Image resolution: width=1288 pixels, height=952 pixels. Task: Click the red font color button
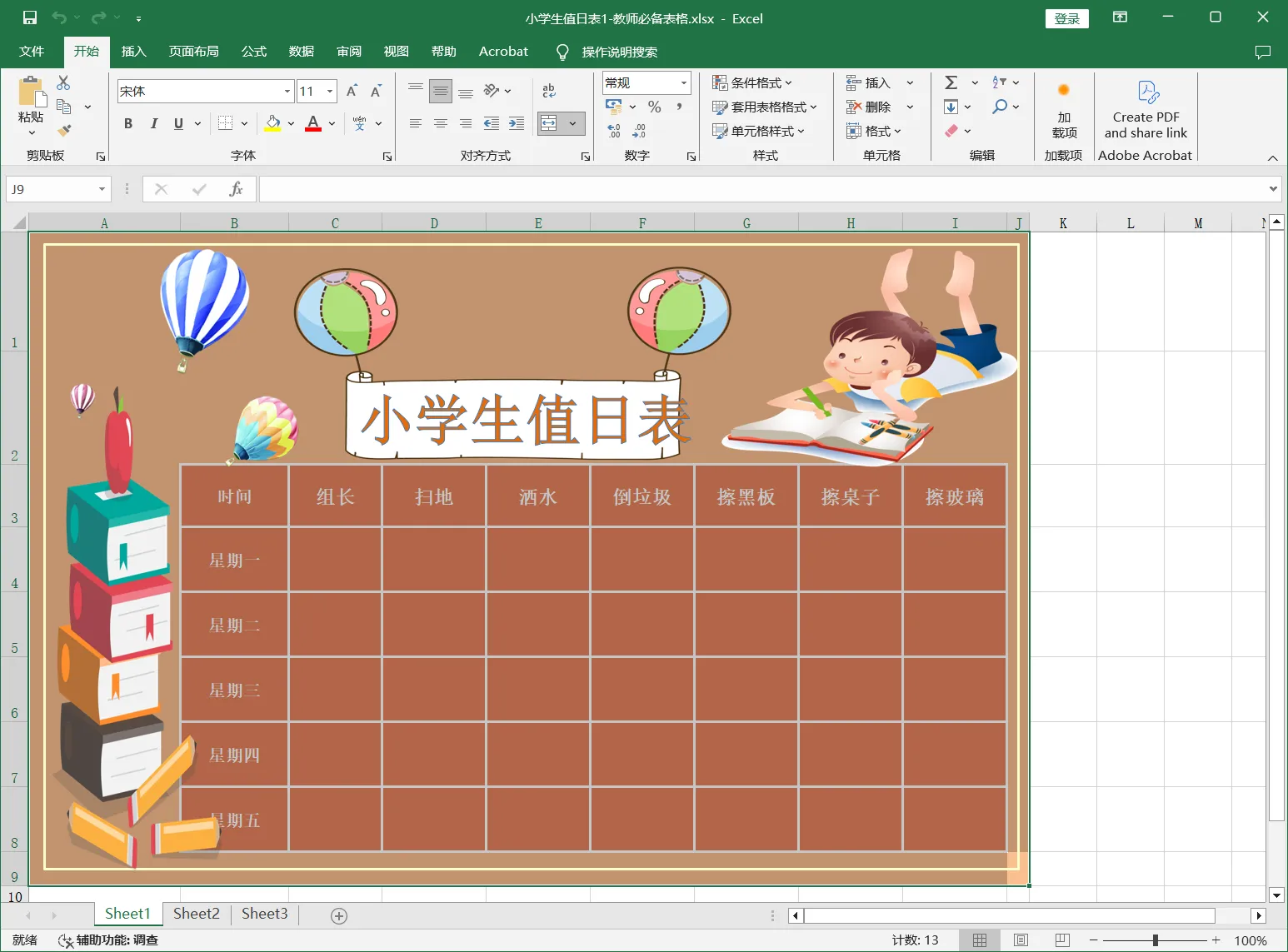pos(313,123)
